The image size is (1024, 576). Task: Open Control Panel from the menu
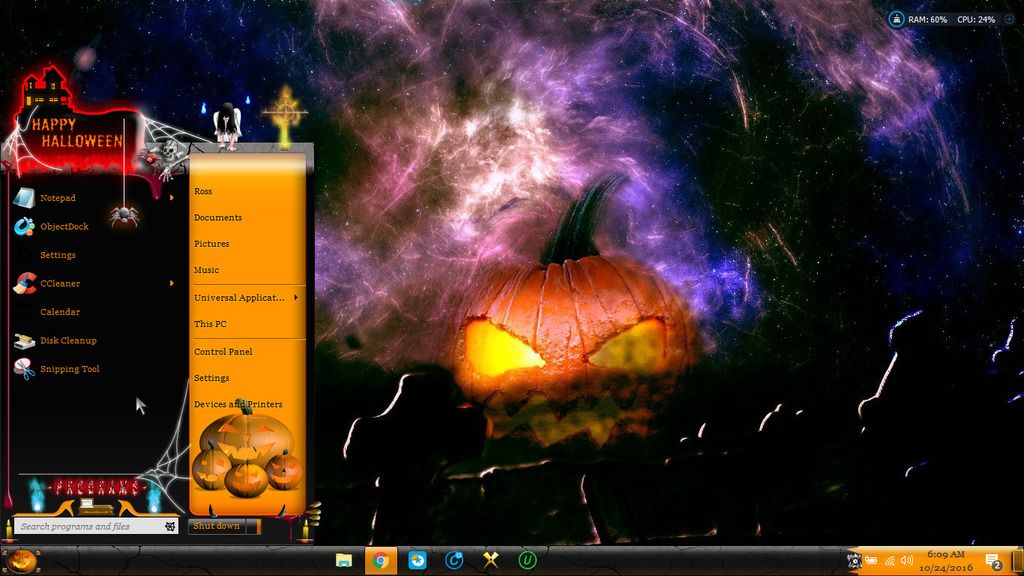coord(223,352)
